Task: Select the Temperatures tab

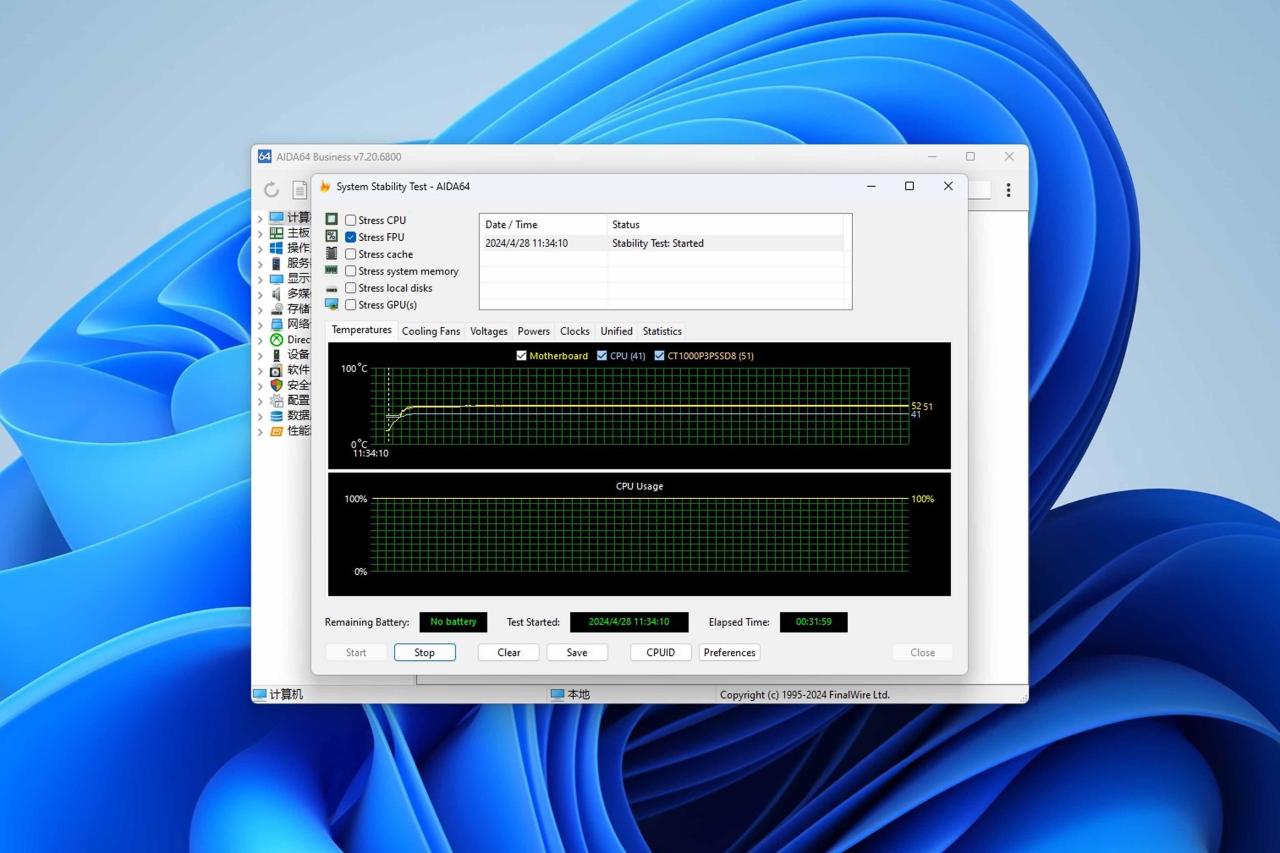Action: click(362, 330)
